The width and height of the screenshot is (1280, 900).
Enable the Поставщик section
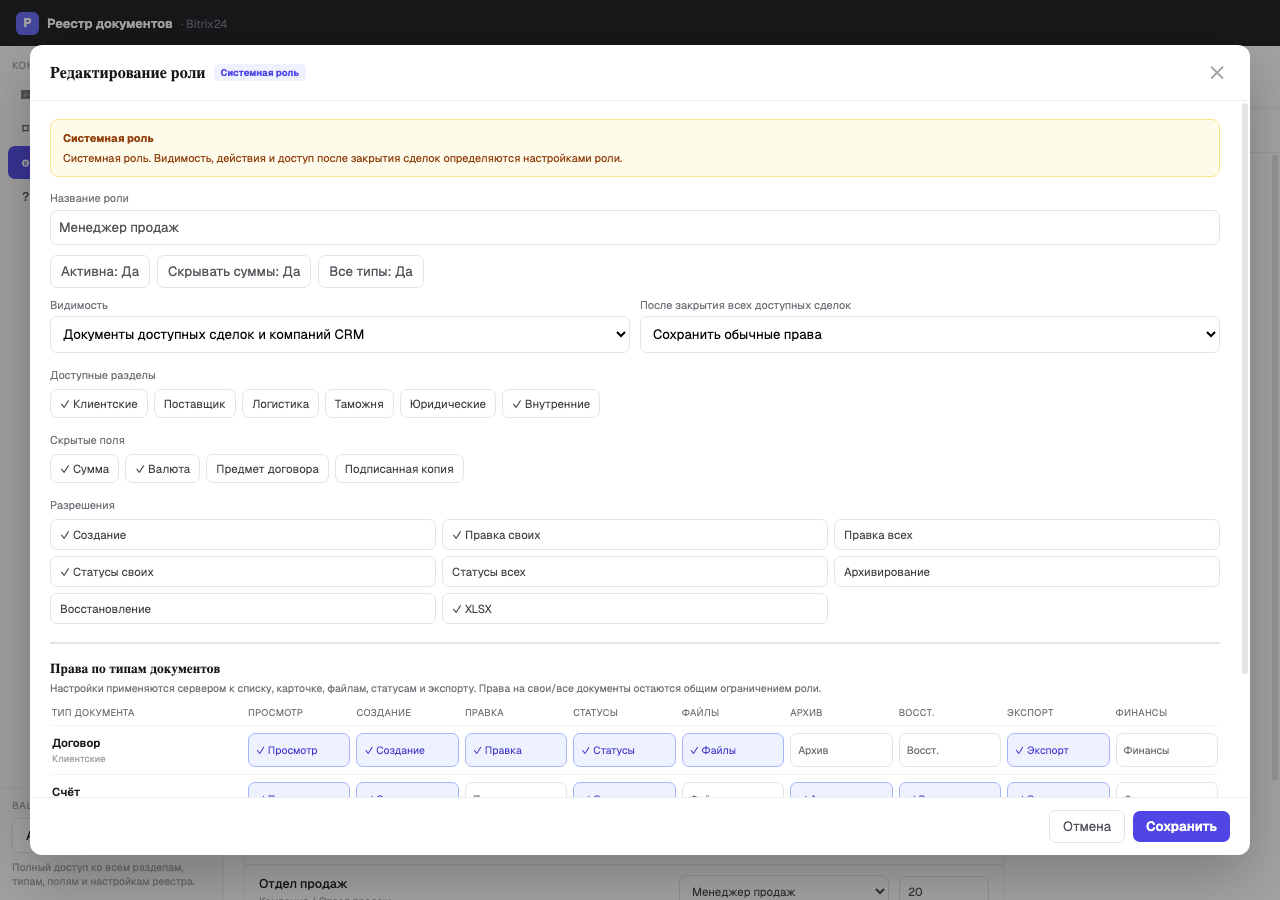(195, 404)
